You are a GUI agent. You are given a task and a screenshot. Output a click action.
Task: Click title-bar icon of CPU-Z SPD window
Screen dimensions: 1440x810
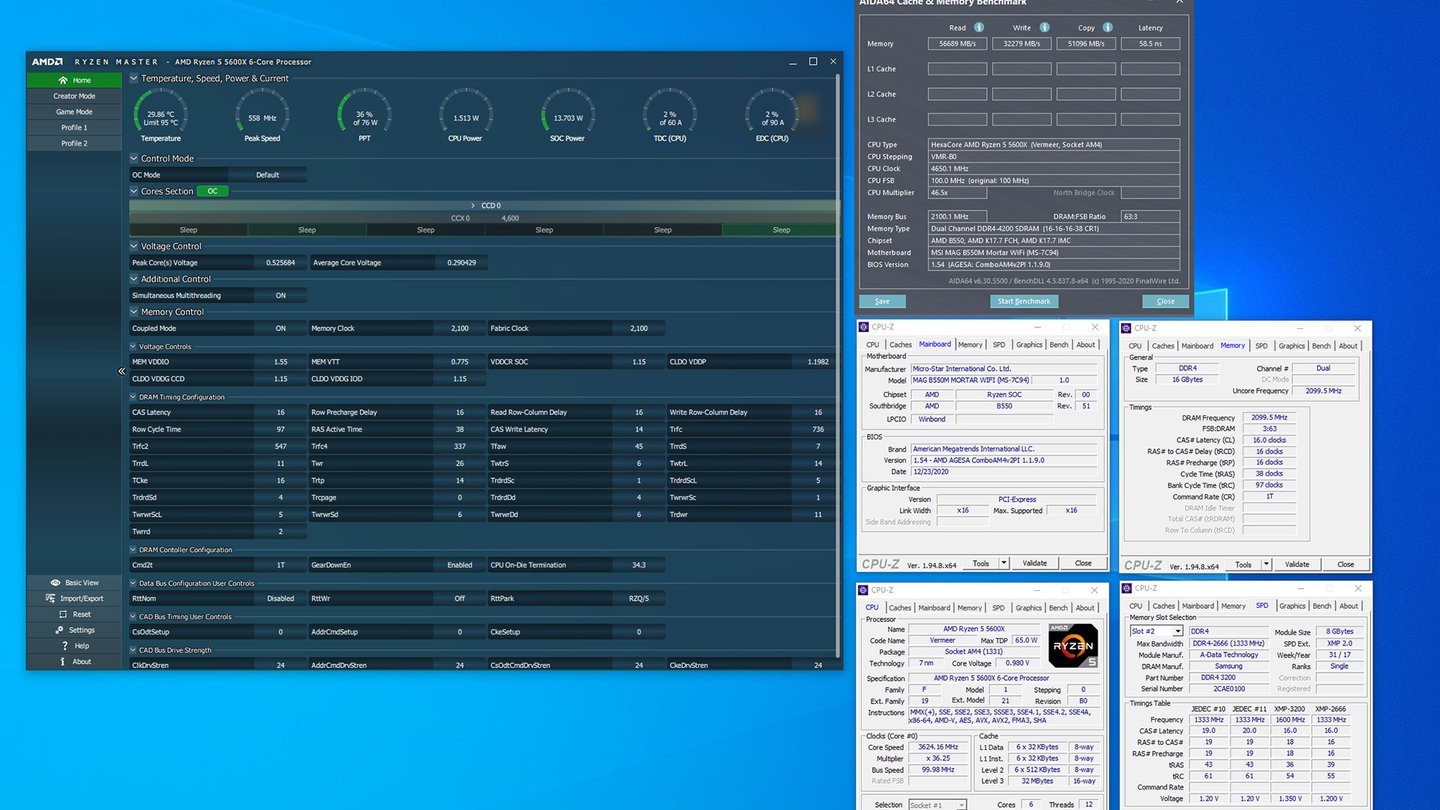point(1127,589)
